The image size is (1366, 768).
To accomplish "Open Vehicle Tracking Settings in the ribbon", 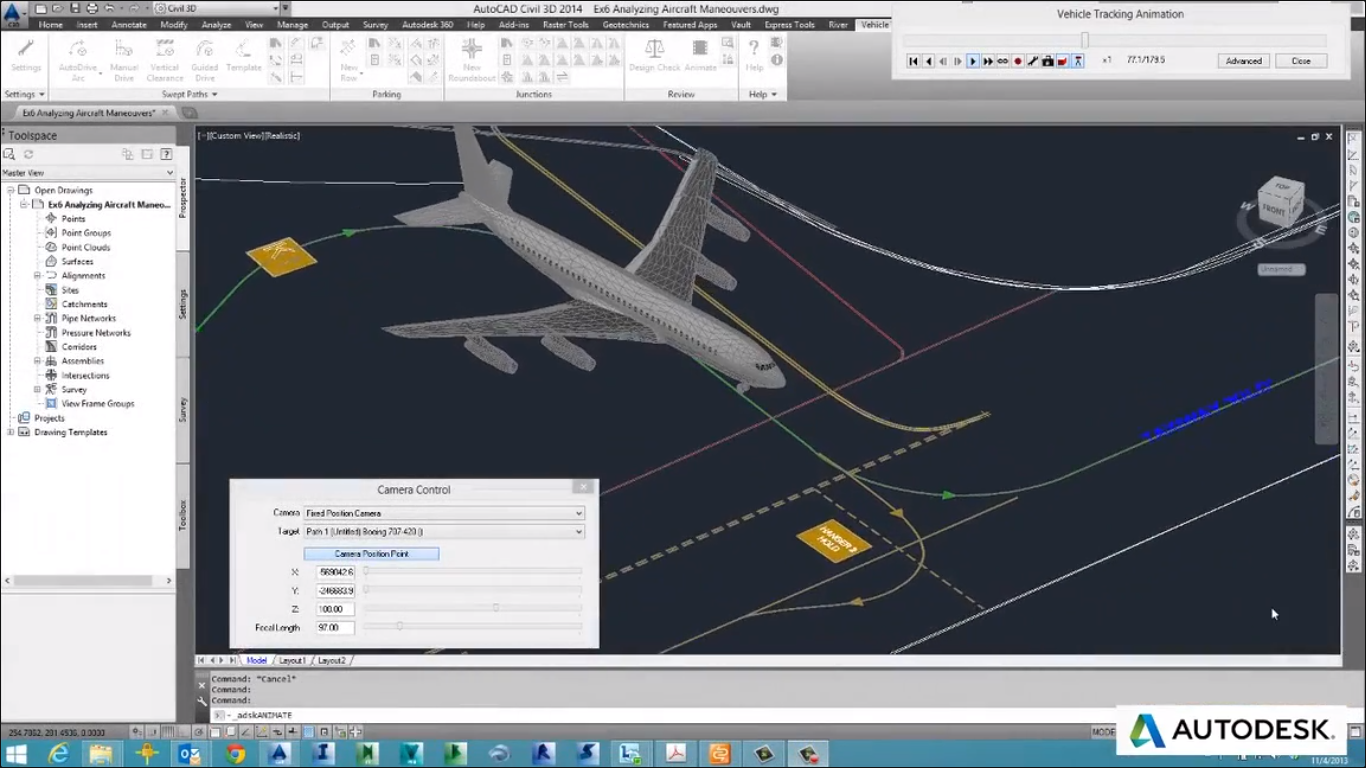I will click(x=25, y=56).
